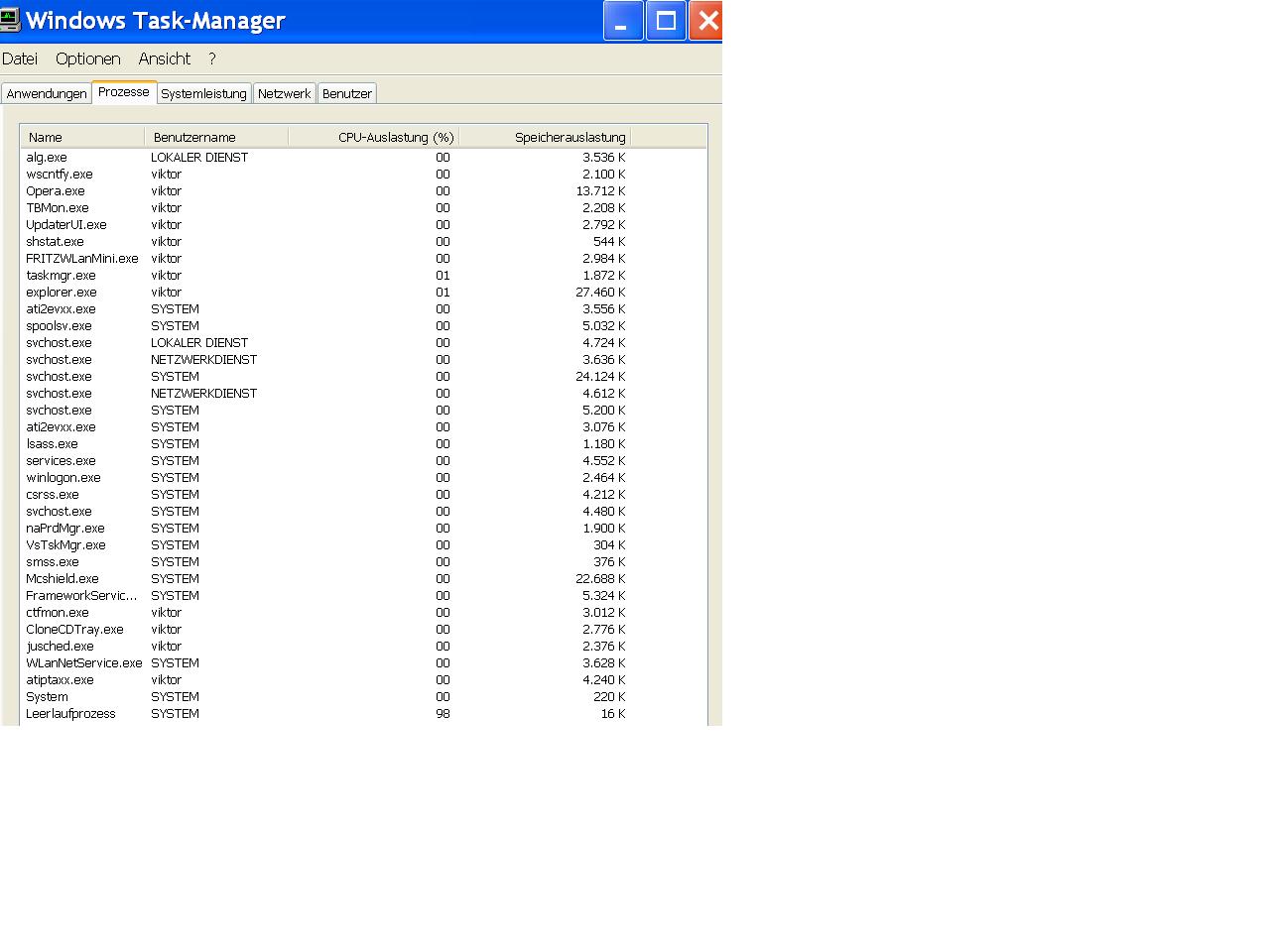Click the 16 K memory value
The height and width of the screenshot is (952, 1270).
pyautogui.click(x=613, y=714)
